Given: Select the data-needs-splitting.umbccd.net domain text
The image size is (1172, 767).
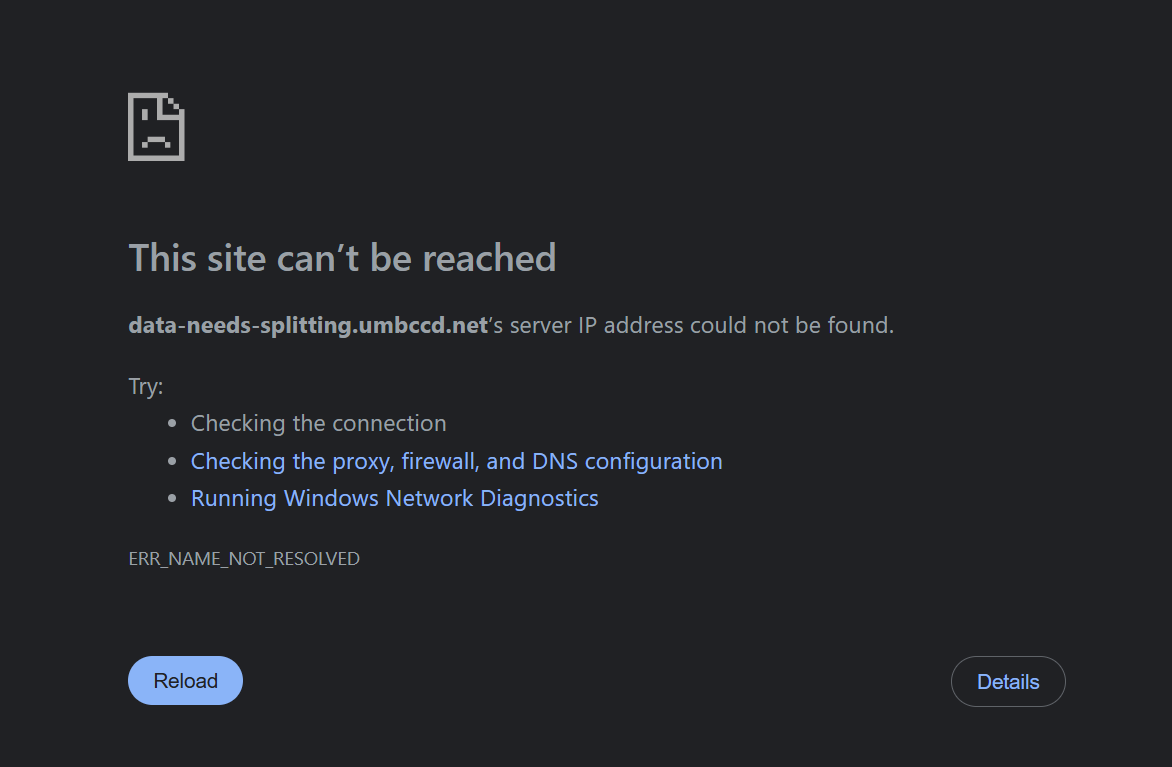Looking at the screenshot, I should pos(306,325).
